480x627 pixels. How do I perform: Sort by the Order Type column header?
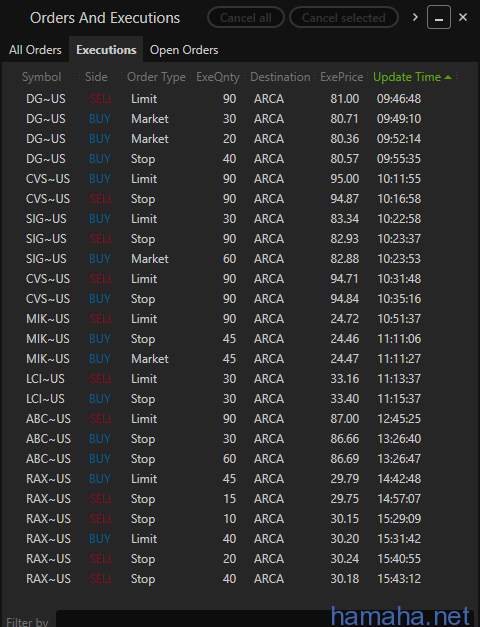[x=156, y=77]
